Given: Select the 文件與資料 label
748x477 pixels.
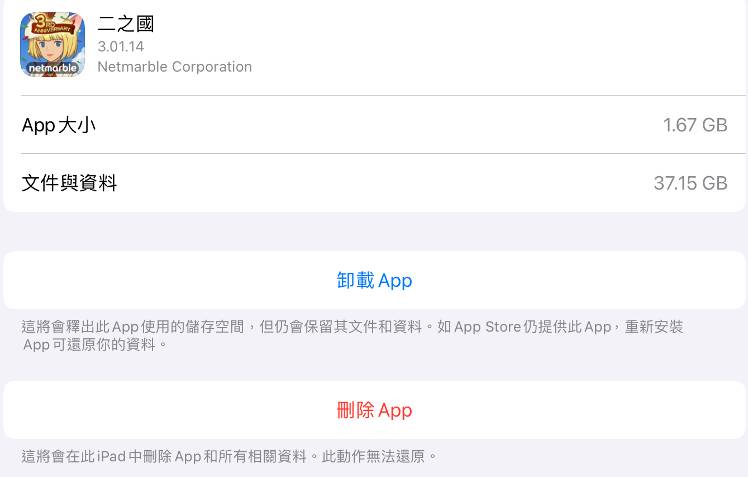Looking at the screenshot, I should tap(69, 183).
